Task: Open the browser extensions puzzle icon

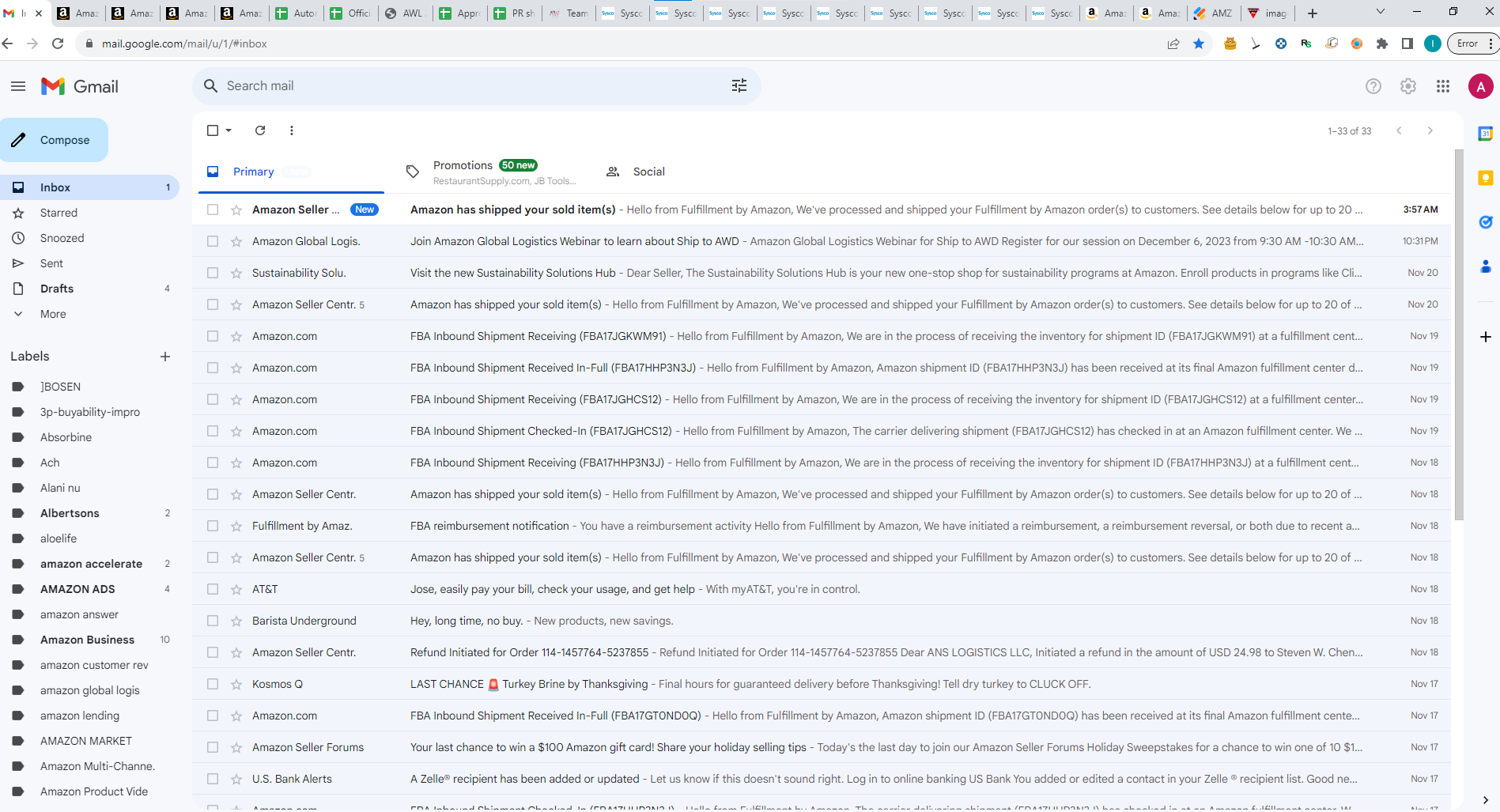Action: click(x=1382, y=43)
